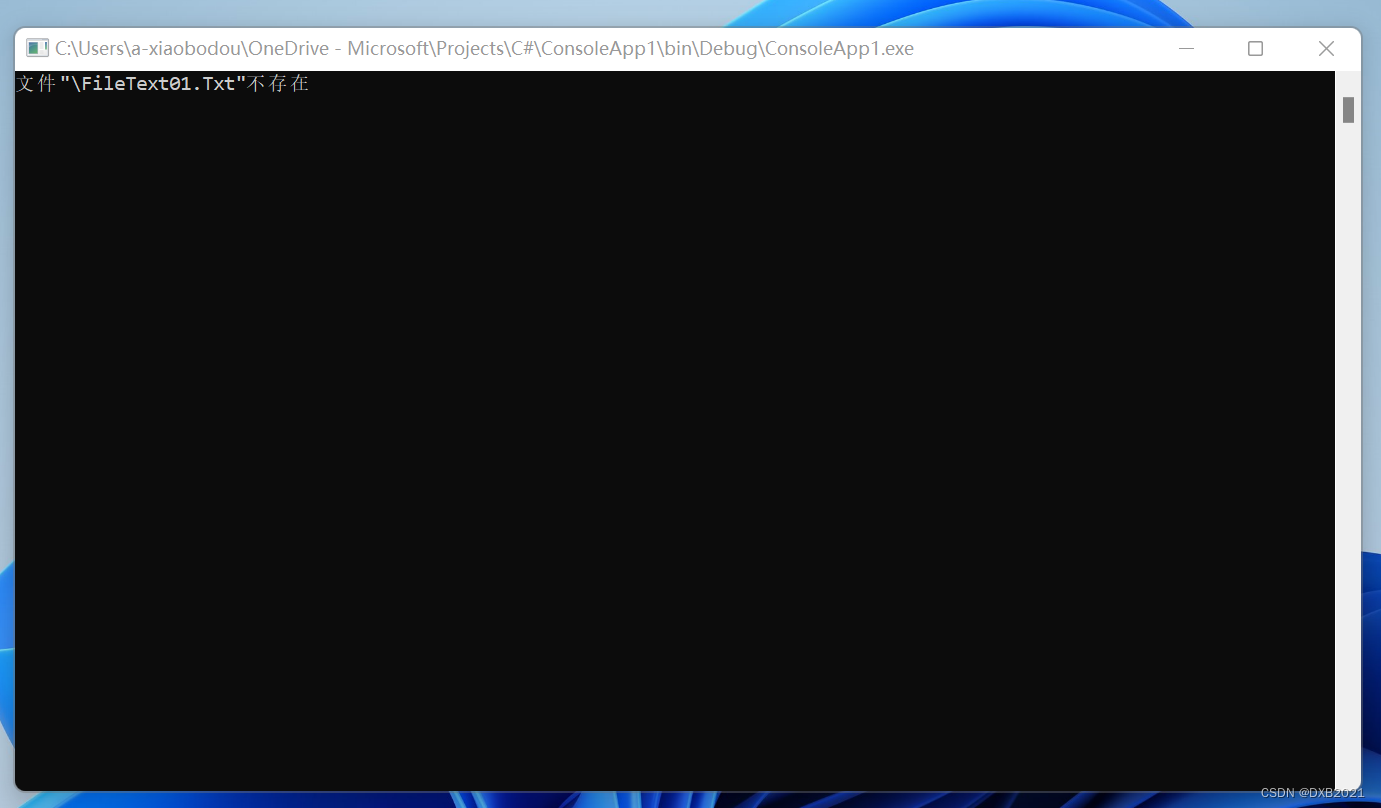Click the vertical scrollbar thumb
The width and height of the screenshot is (1381, 808).
[x=1348, y=110]
